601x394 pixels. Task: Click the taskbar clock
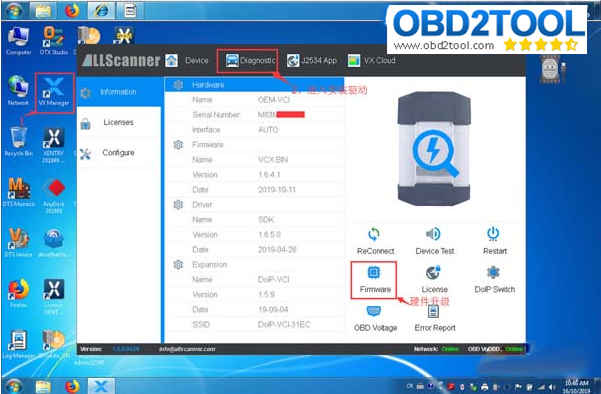[x=576, y=386]
